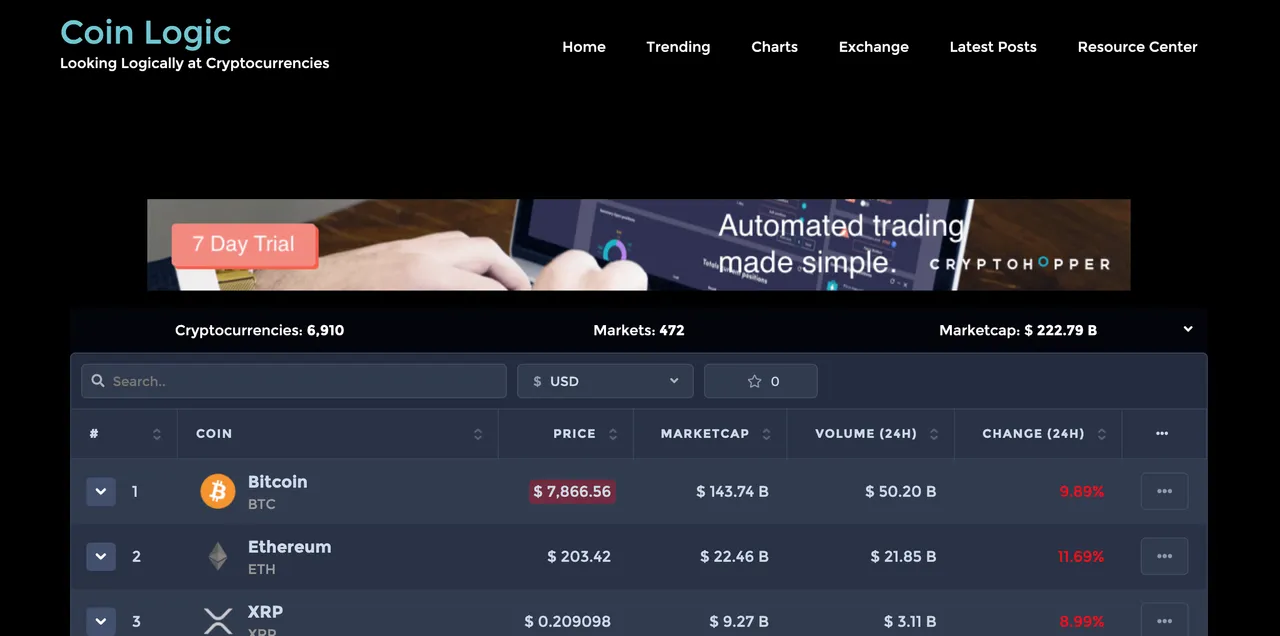Click the BTC ticker symbol

(262, 504)
